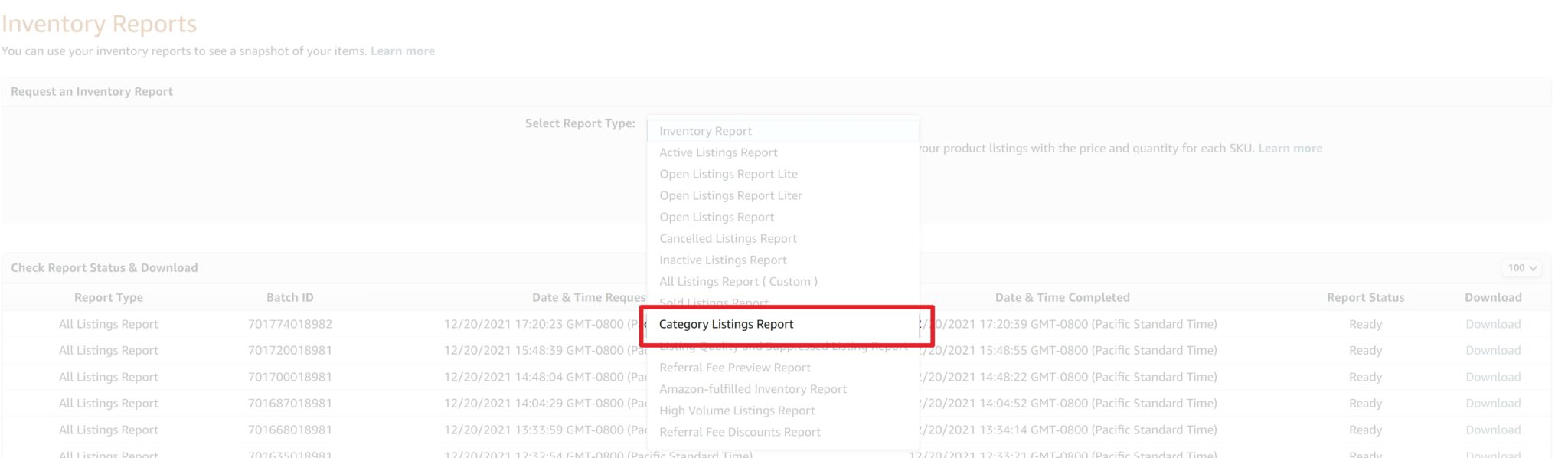Open the 100 rows-per-page dropdown
The height and width of the screenshot is (458, 1568).
[x=1522, y=268]
